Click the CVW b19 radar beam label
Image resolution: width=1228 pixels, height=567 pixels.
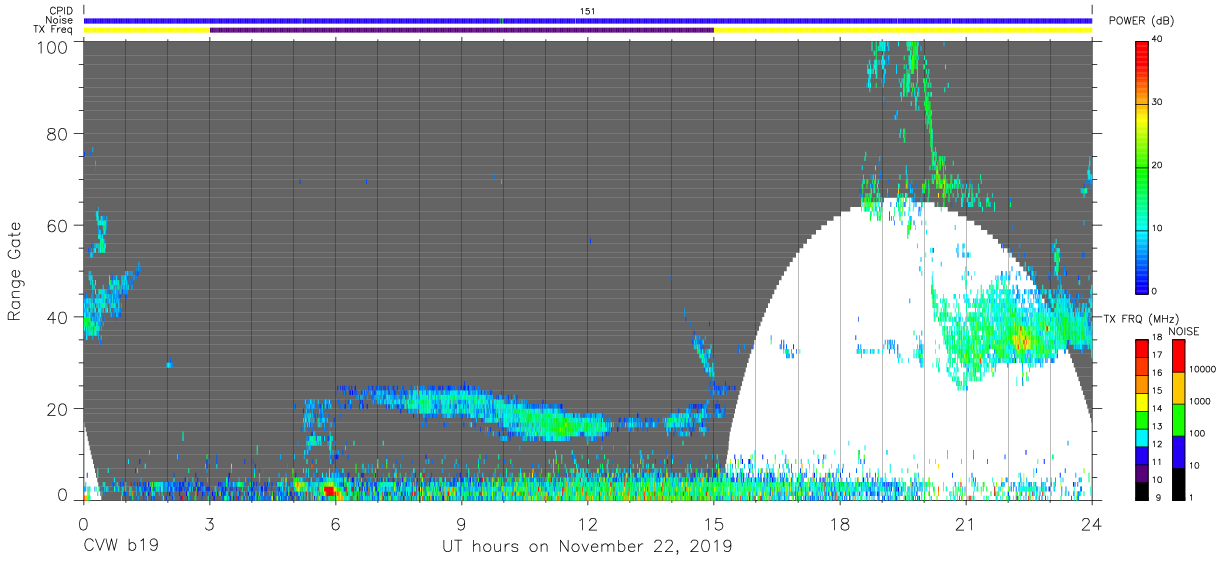[x=121, y=546]
